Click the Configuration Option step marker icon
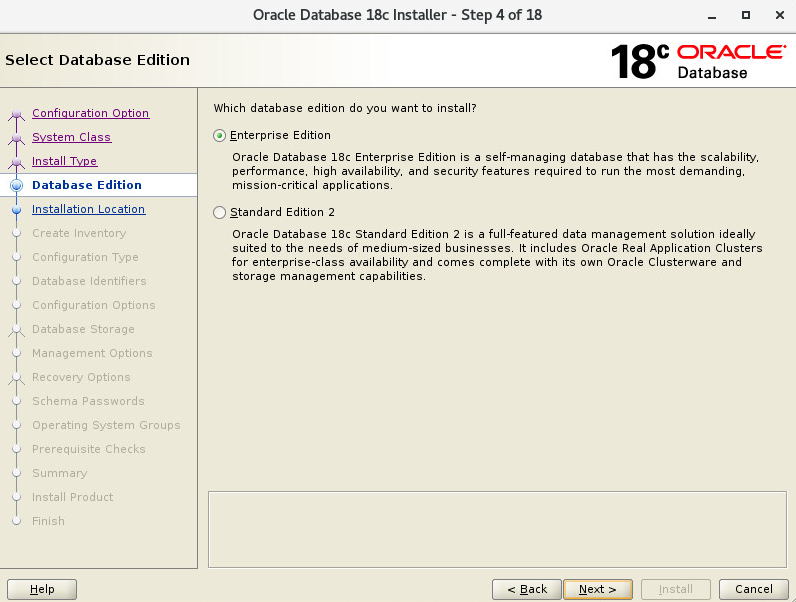Image resolution: width=796 pixels, height=602 pixels. click(x=16, y=114)
